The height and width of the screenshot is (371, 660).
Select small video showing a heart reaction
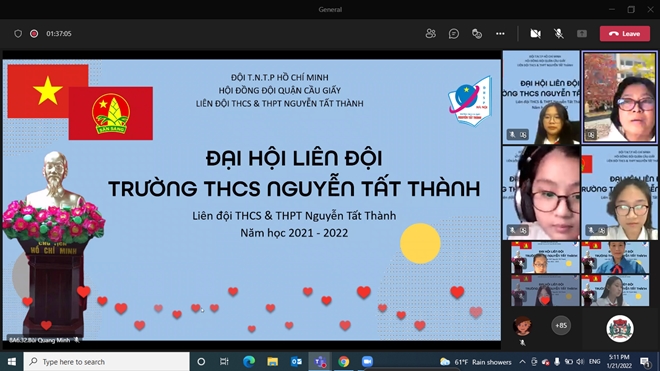545,291
